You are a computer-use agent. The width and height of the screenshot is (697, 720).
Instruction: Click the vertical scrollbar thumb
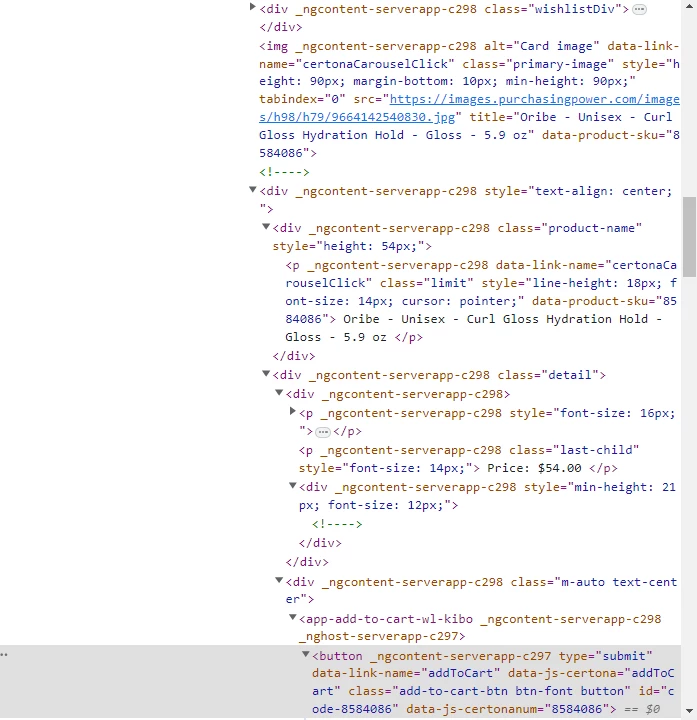(689, 236)
